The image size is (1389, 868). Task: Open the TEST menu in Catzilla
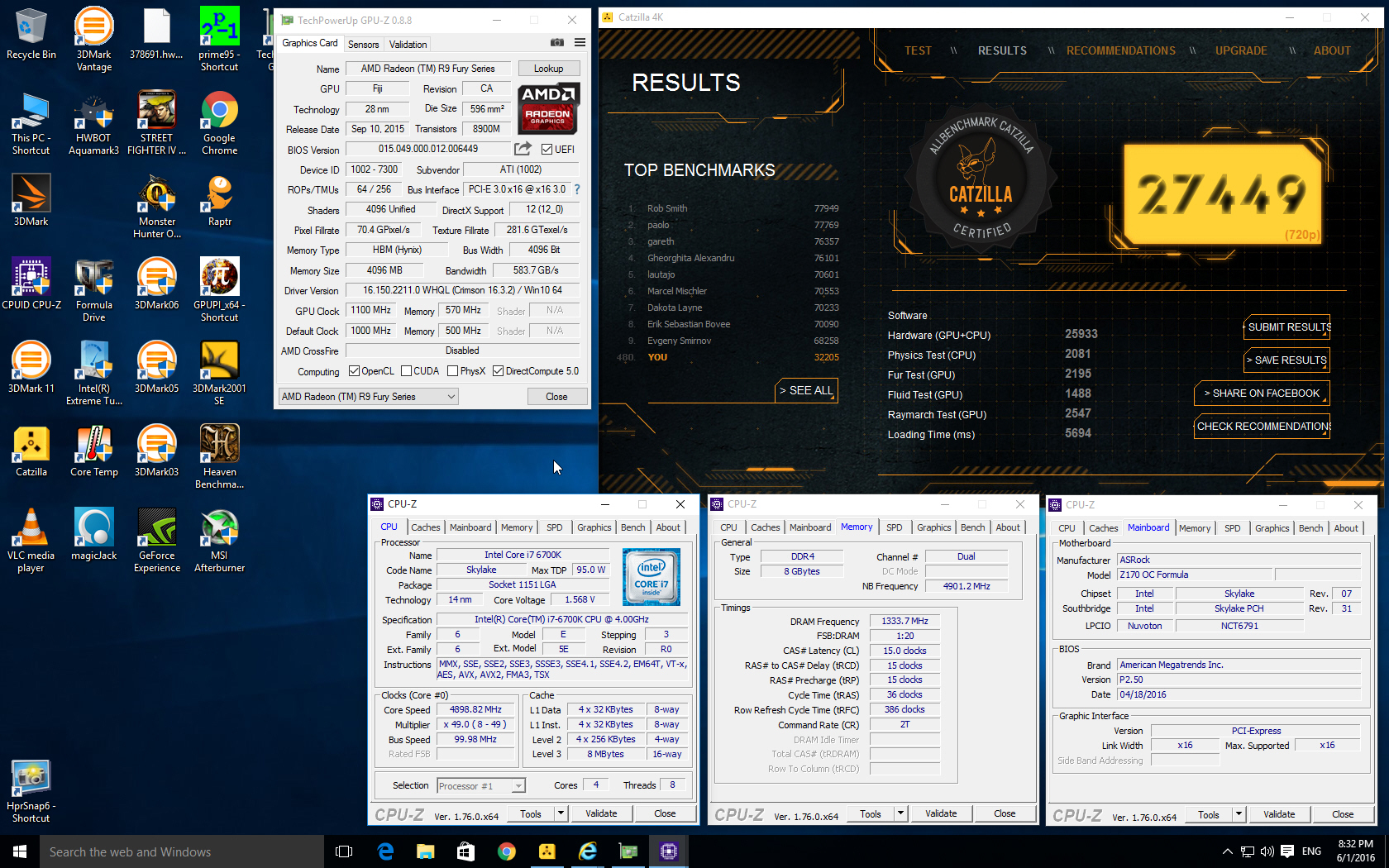(x=918, y=50)
